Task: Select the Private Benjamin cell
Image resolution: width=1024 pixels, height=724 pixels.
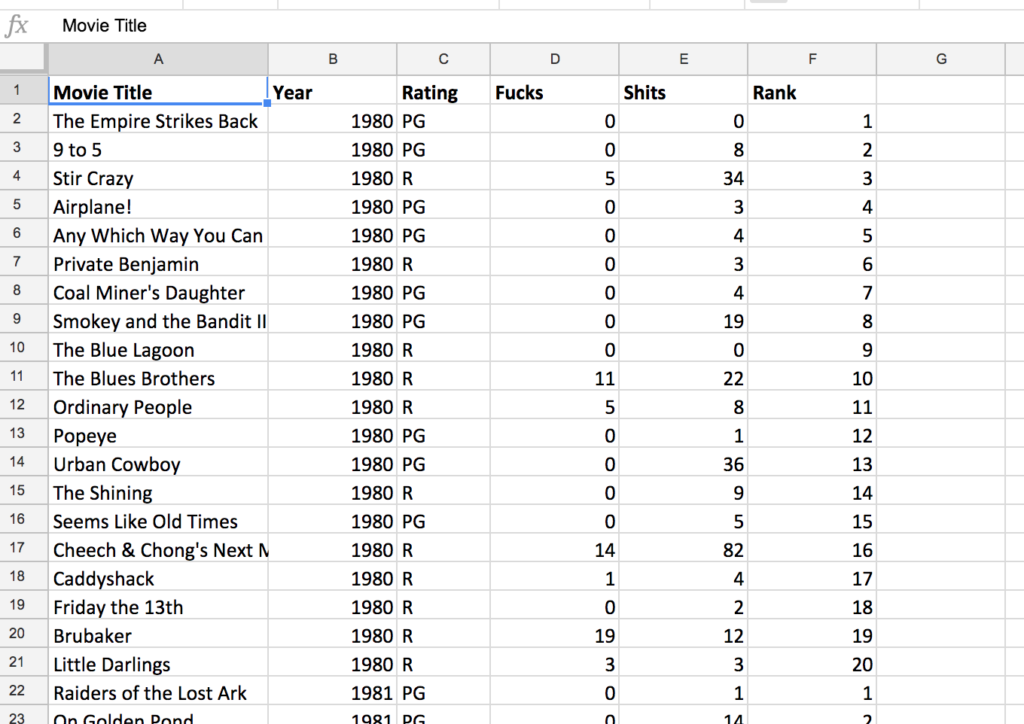Action: pos(158,263)
